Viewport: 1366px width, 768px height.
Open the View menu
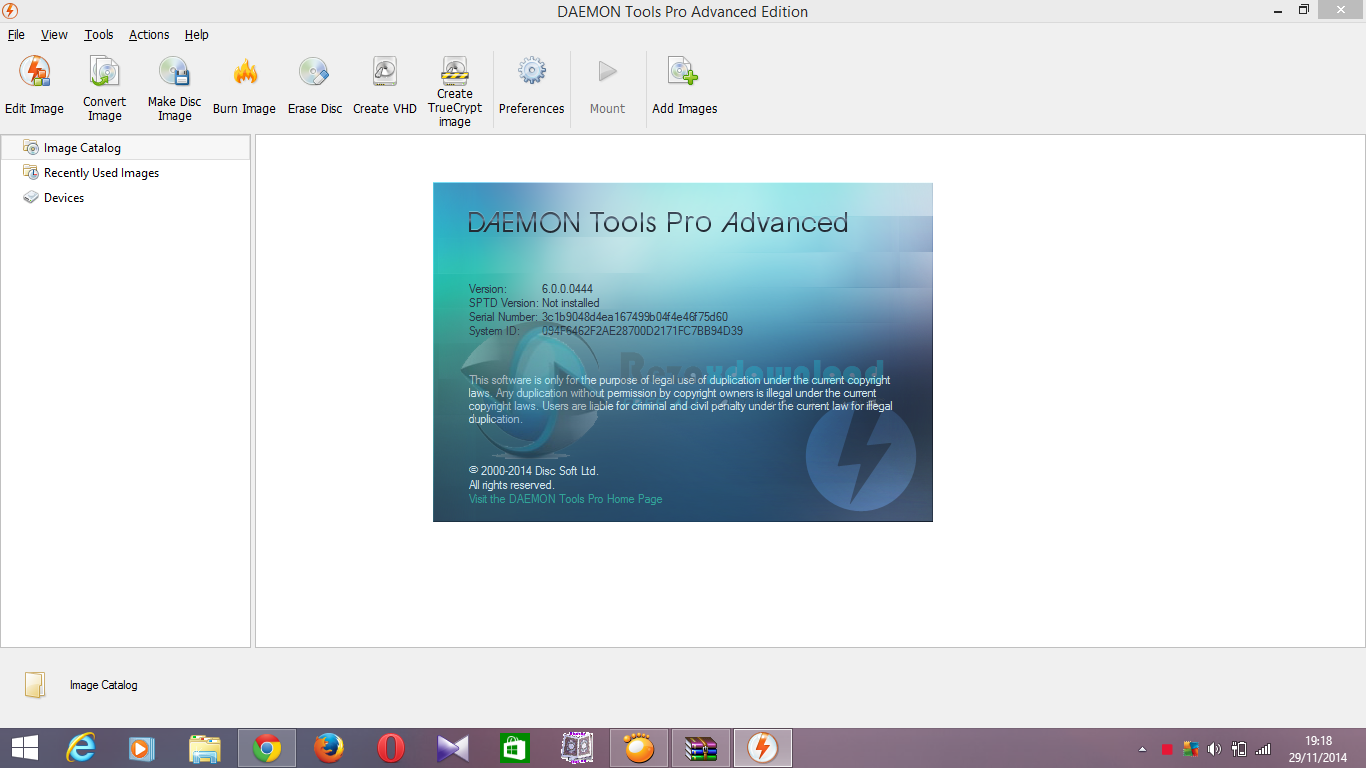tap(54, 34)
